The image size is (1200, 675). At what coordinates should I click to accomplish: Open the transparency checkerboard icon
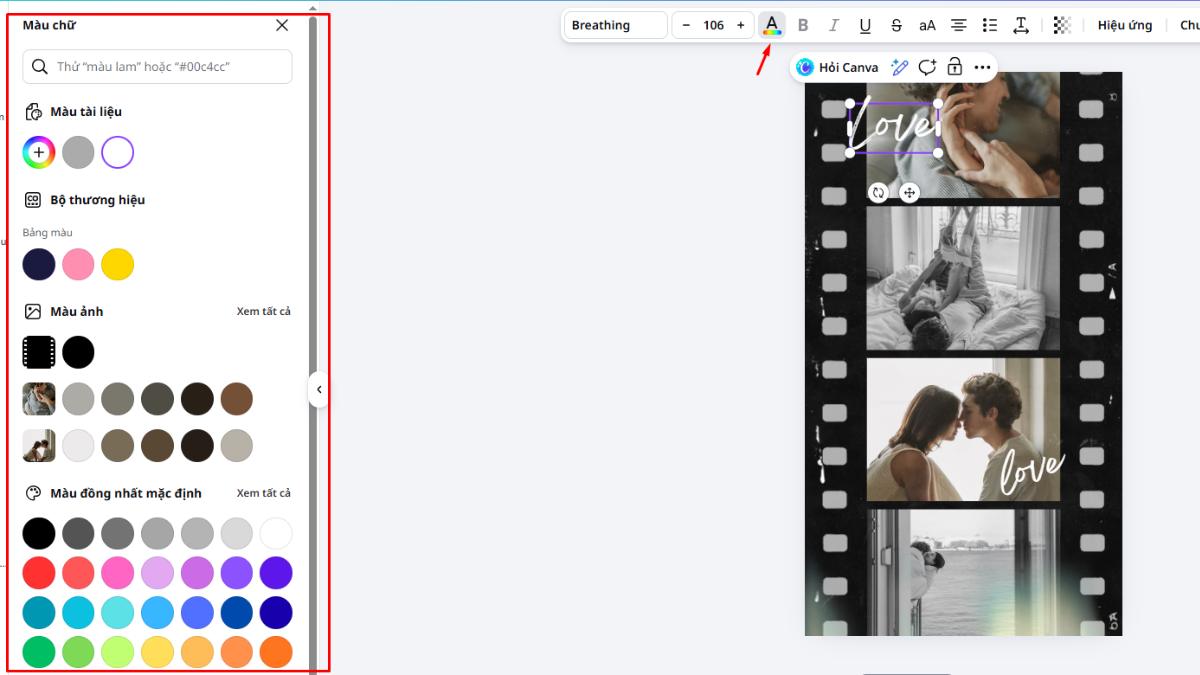pos(1062,25)
